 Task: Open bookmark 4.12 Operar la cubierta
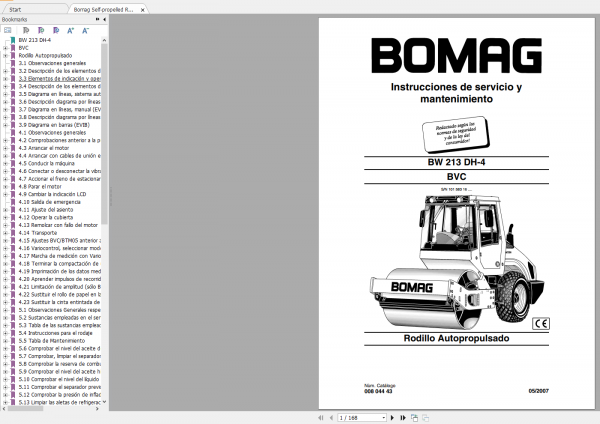(46, 217)
